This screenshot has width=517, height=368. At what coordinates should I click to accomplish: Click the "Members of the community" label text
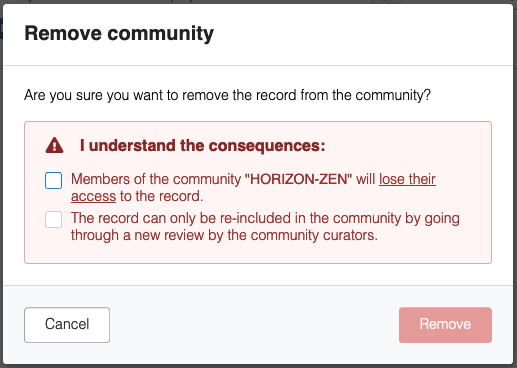156,179
